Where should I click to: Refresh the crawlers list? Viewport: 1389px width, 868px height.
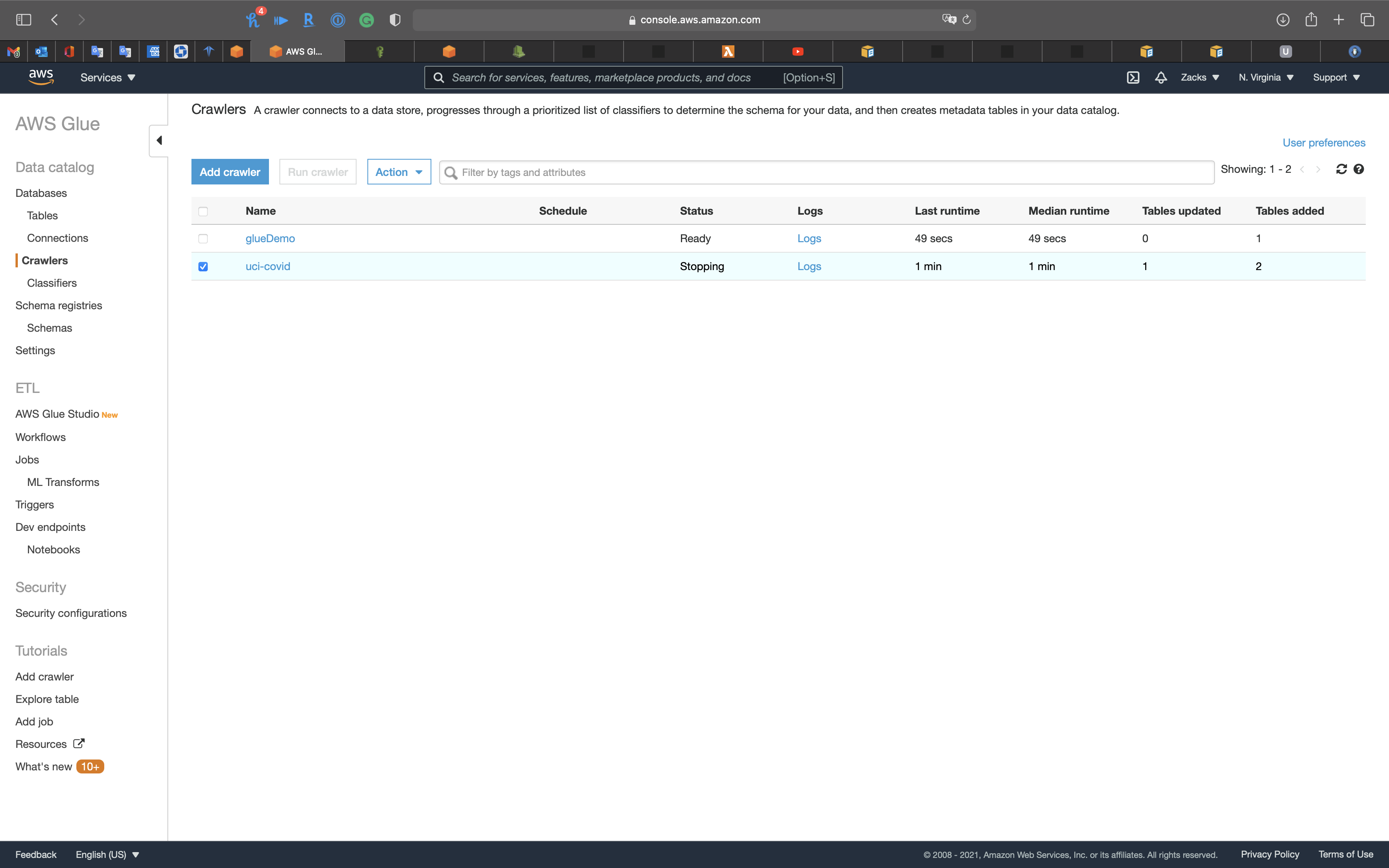coord(1341,169)
